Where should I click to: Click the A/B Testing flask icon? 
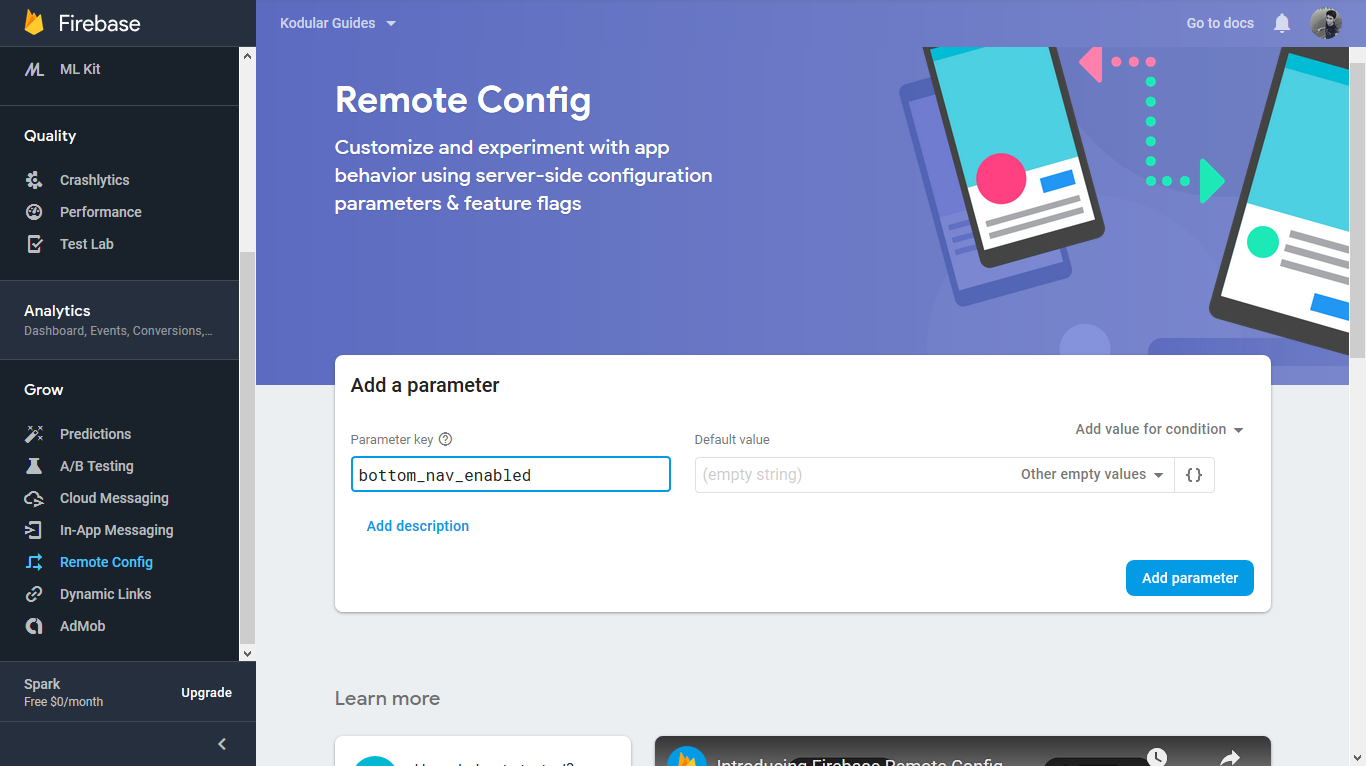[x=34, y=466]
